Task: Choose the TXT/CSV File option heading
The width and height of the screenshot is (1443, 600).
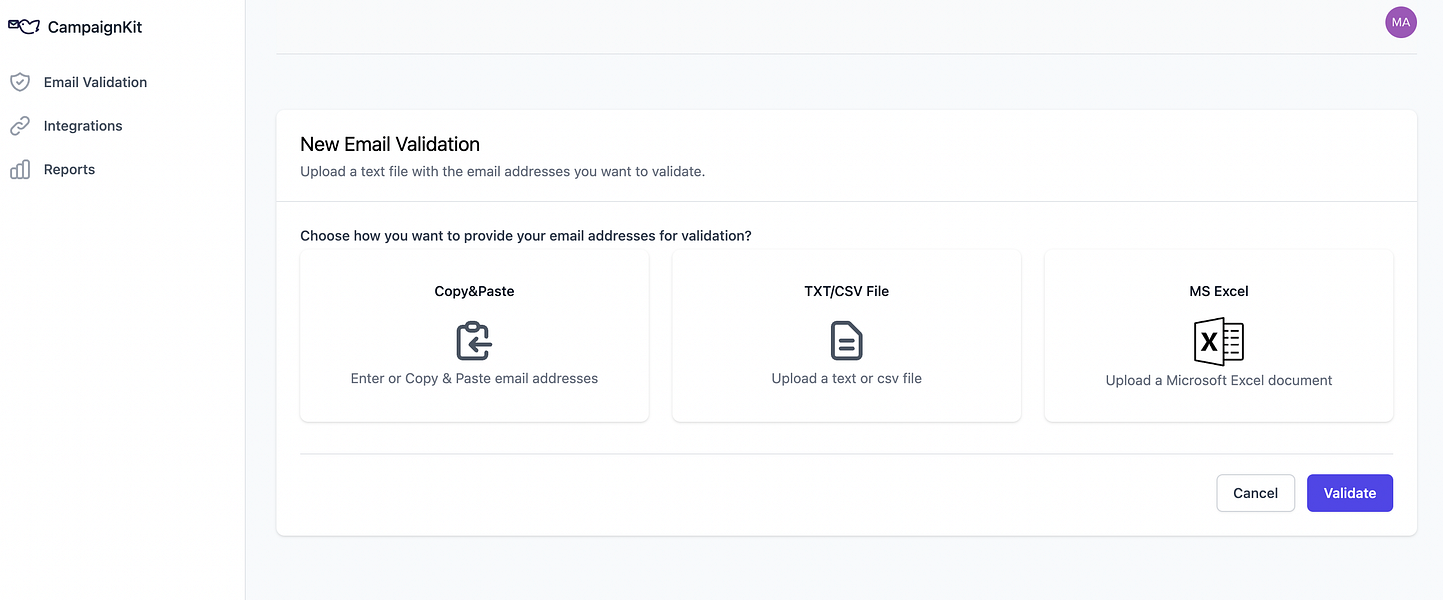Action: 846,291
